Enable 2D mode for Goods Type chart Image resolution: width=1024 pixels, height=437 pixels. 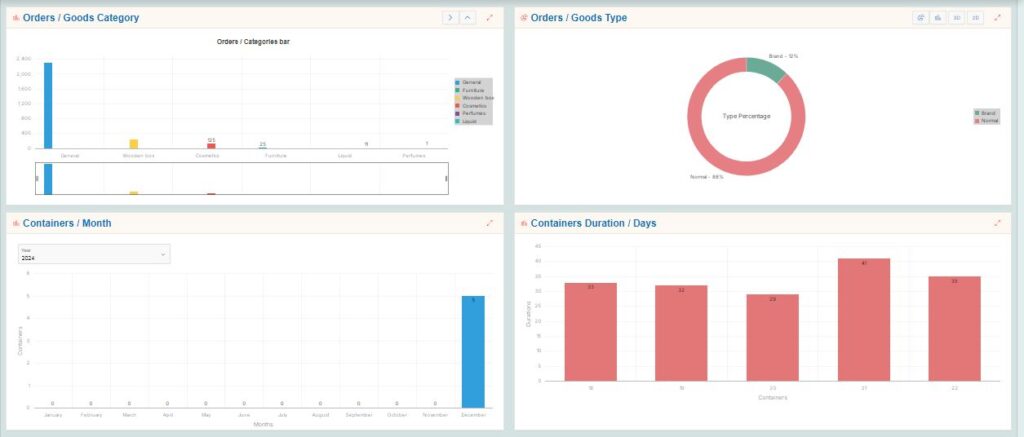975,18
